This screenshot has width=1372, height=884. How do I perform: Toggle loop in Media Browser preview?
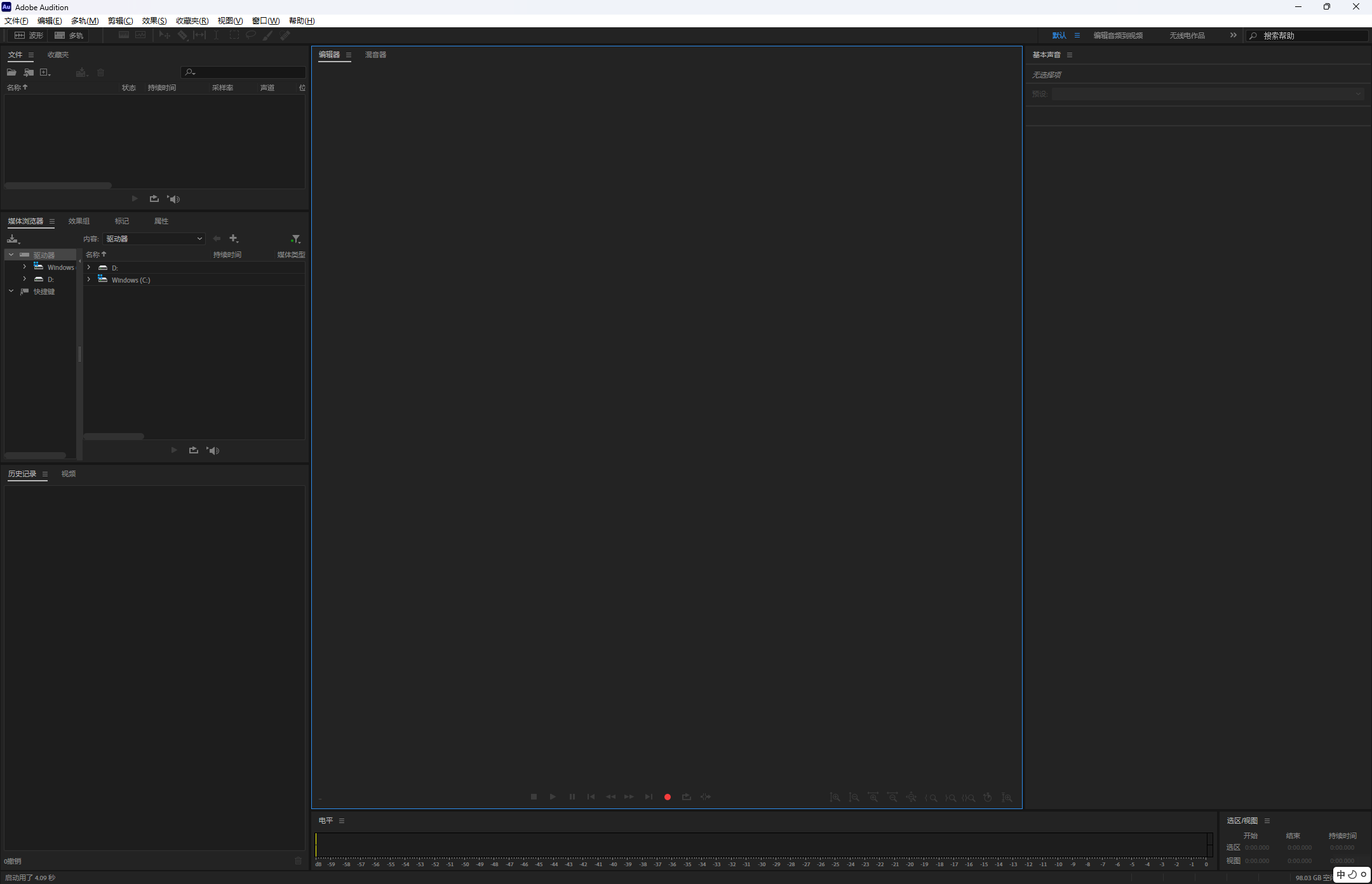194,450
